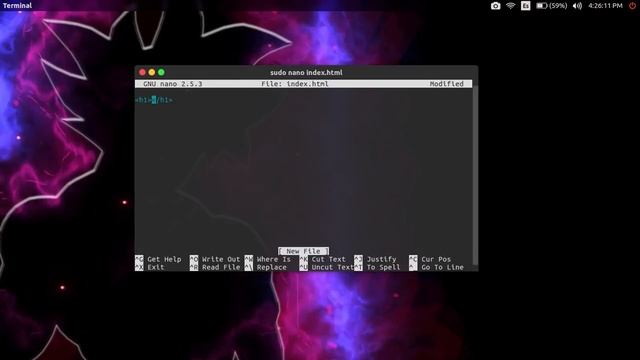Click the 'Replace' shortcut label
This screenshot has height=360, width=640.
[x=271, y=267]
